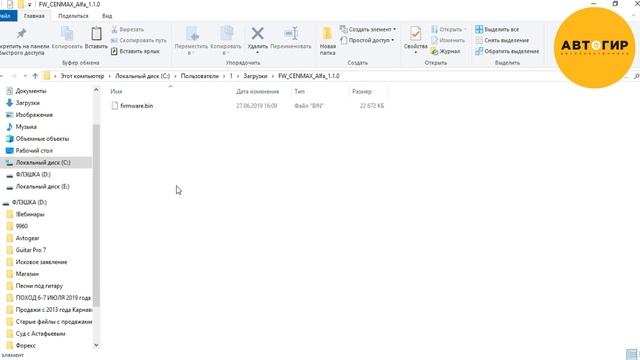Viewport: 640px width, 360px height.
Task: Open the Avtogear folder
Action: 27,238
